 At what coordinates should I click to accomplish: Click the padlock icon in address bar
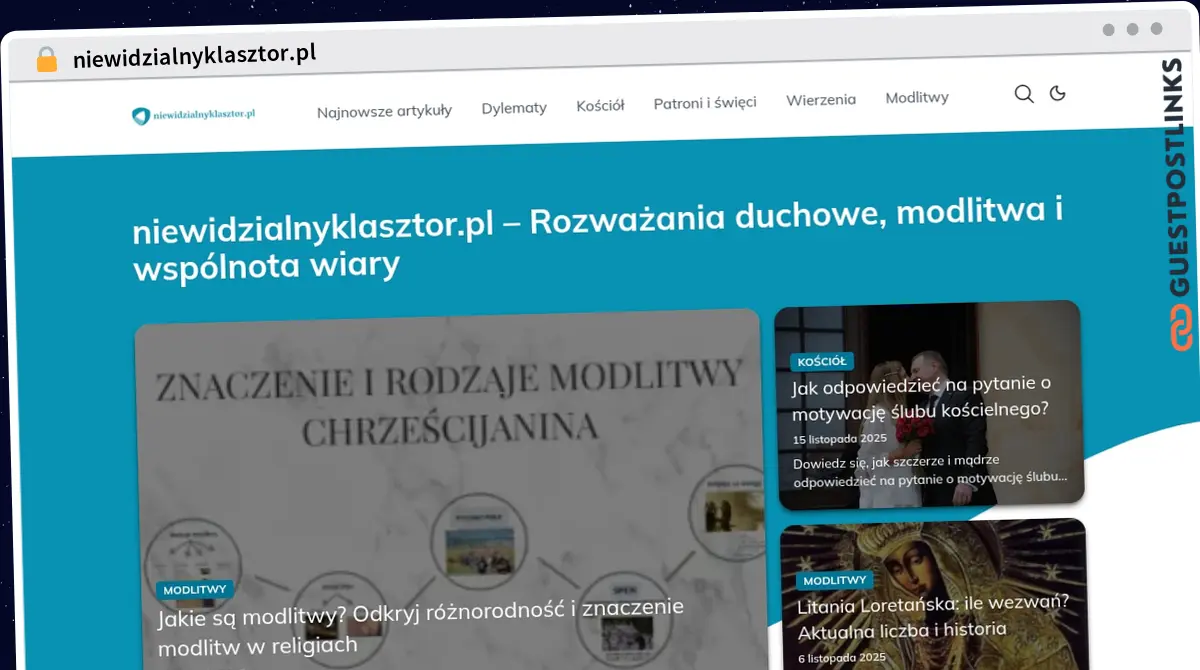click(47, 59)
